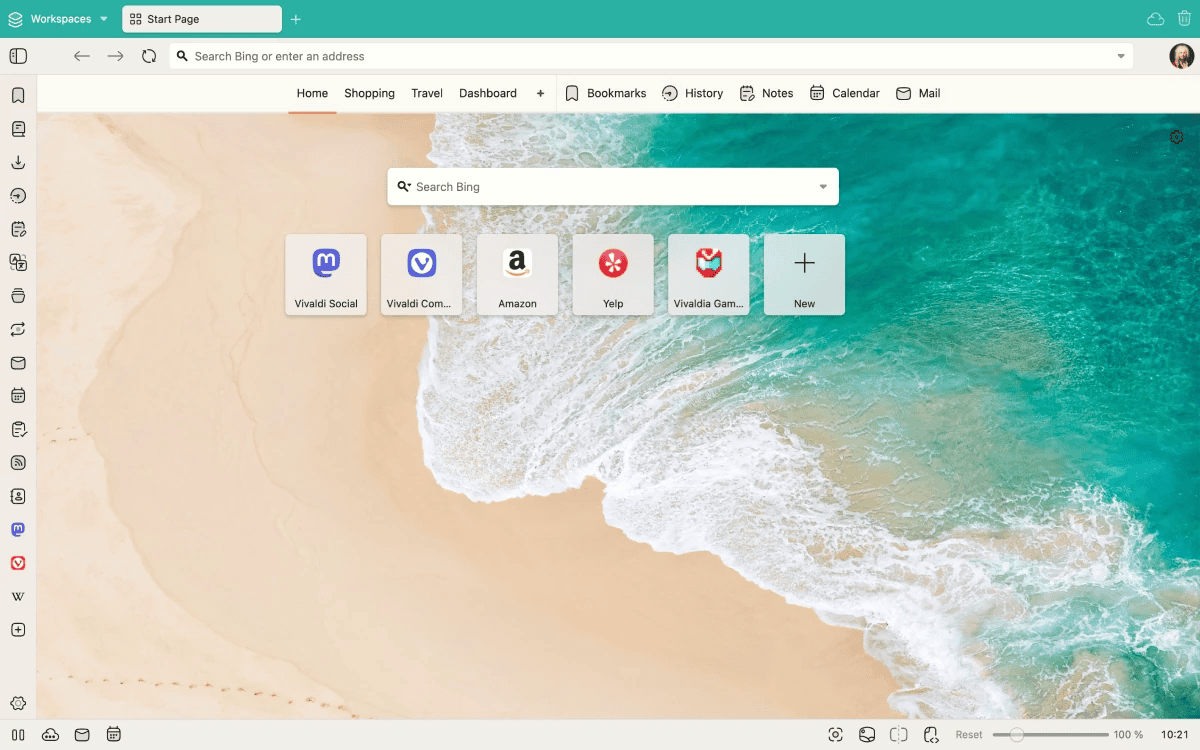Open the Wikipedia web panel
Image resolution: width=1200 pixels, height=750 pixels.
pyautogui.click(x=18, y=596)
